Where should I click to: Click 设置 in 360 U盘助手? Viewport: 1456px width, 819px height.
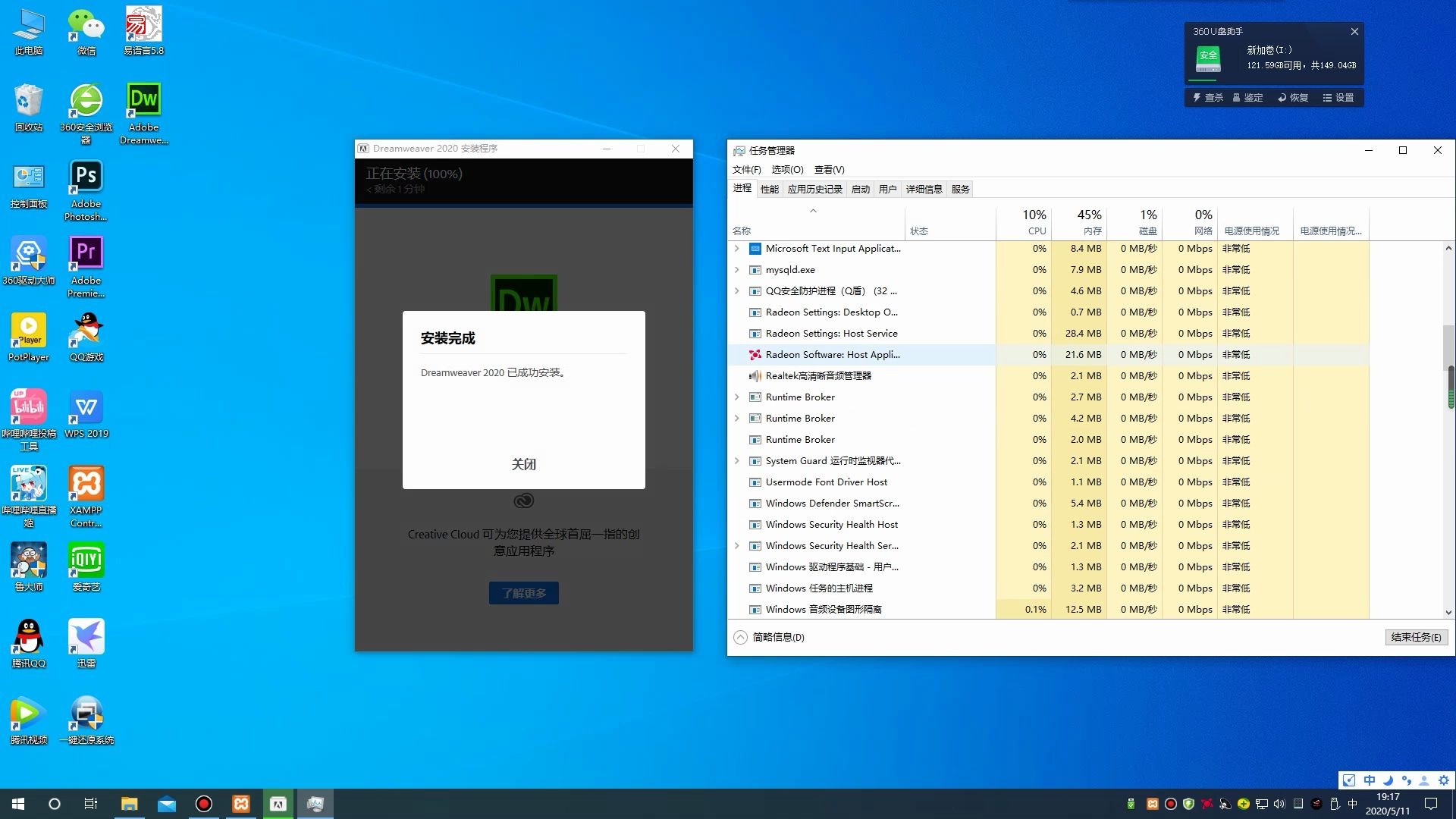[x=1338, y=97]
